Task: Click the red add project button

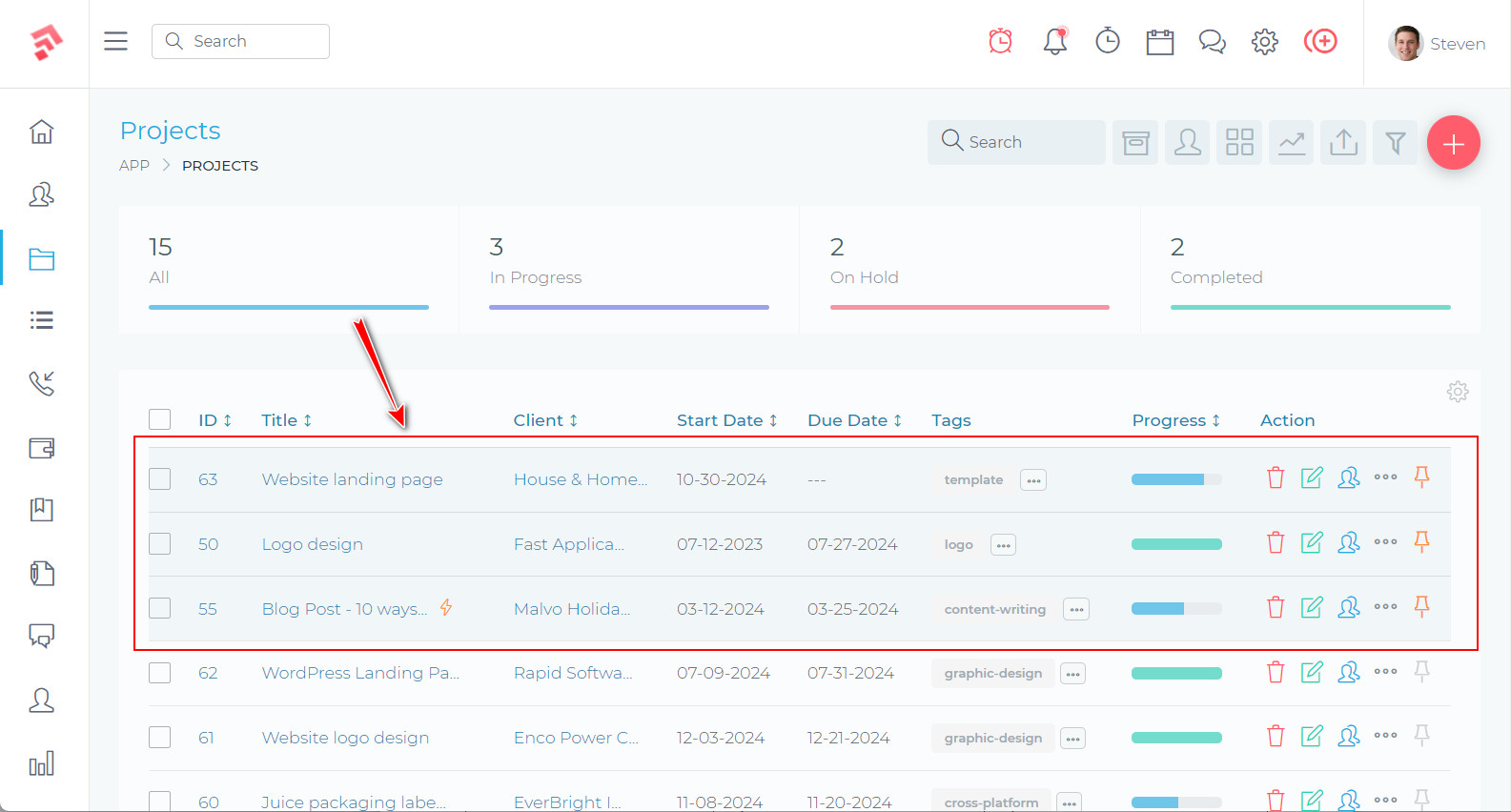Action: click(x=1453, y=143)
